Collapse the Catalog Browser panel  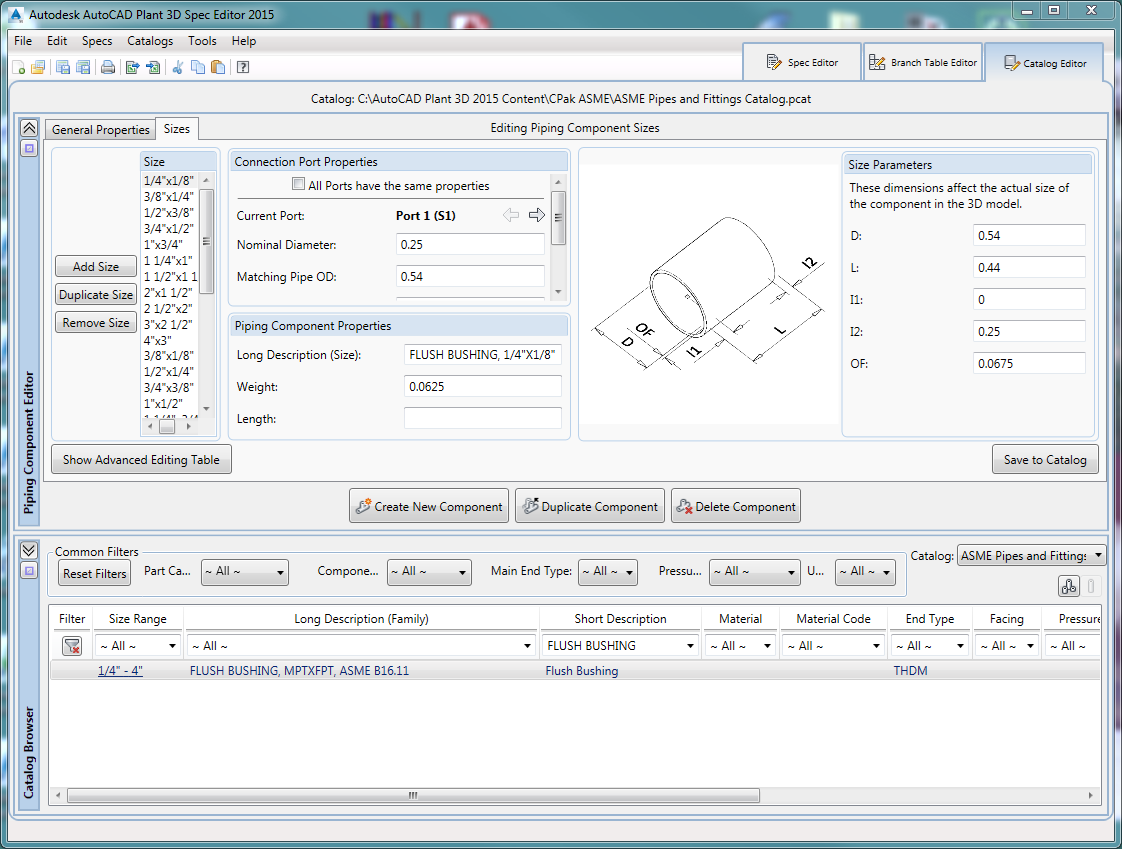pyautogui.click(x=29, y=550)
